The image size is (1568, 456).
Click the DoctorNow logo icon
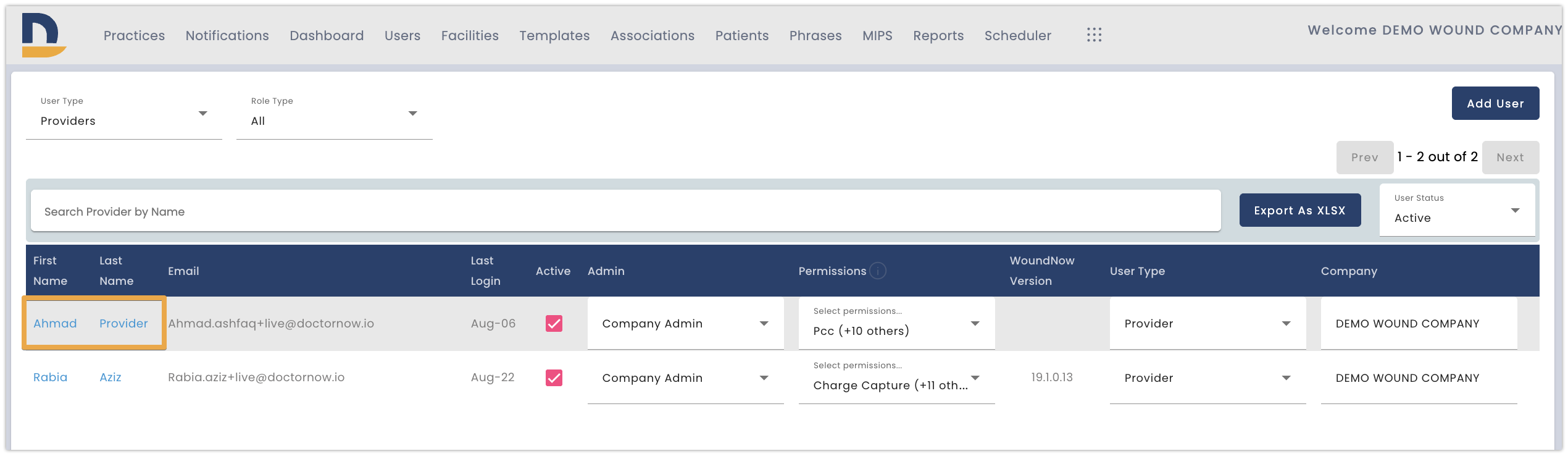coord(43,35)
